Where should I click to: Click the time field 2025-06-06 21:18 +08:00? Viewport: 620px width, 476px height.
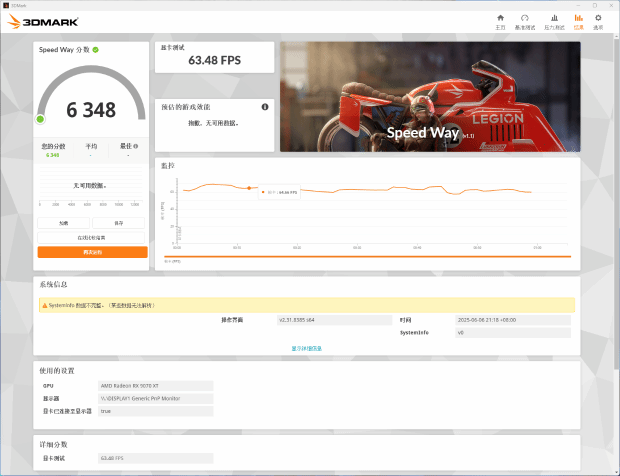click(x=513, y=320)
